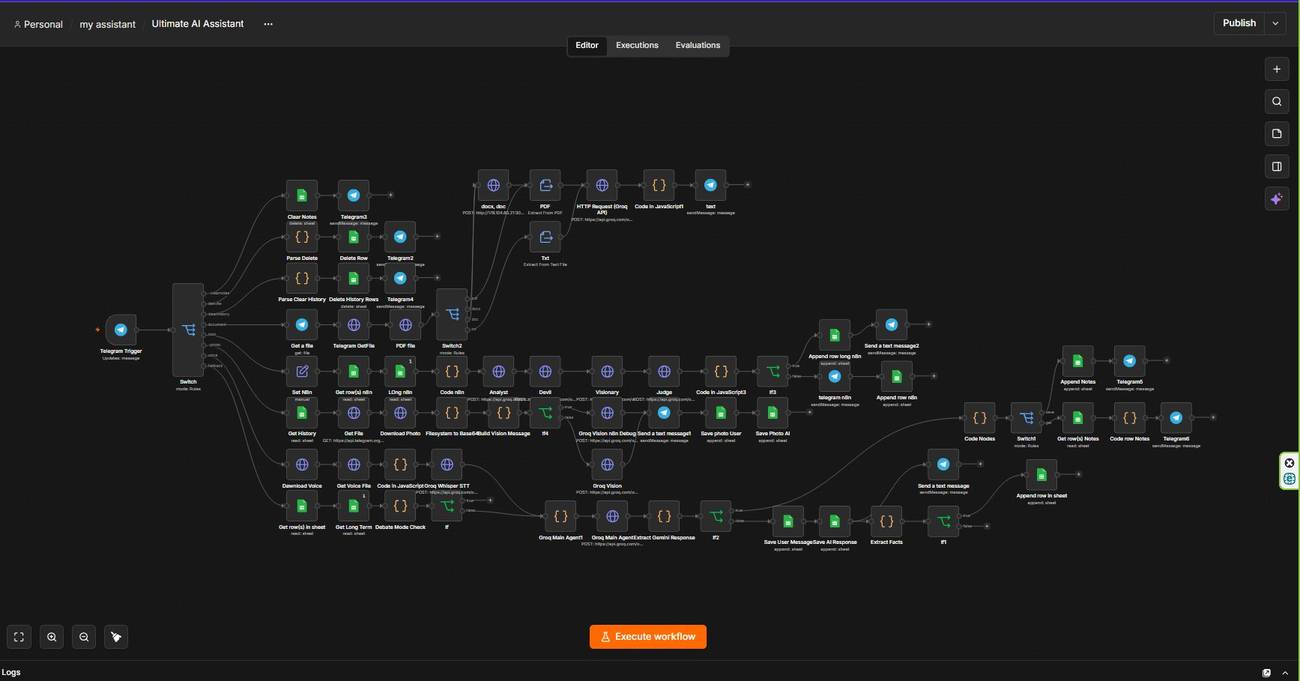The width and height of the screenshot is (1300, 681).
Task: Click the docx, doc HTTP node
Action: tap(493, 185)
